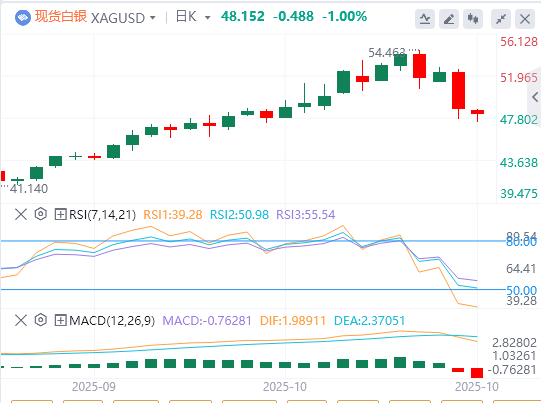Click the current price 48.152

(243, 16)
